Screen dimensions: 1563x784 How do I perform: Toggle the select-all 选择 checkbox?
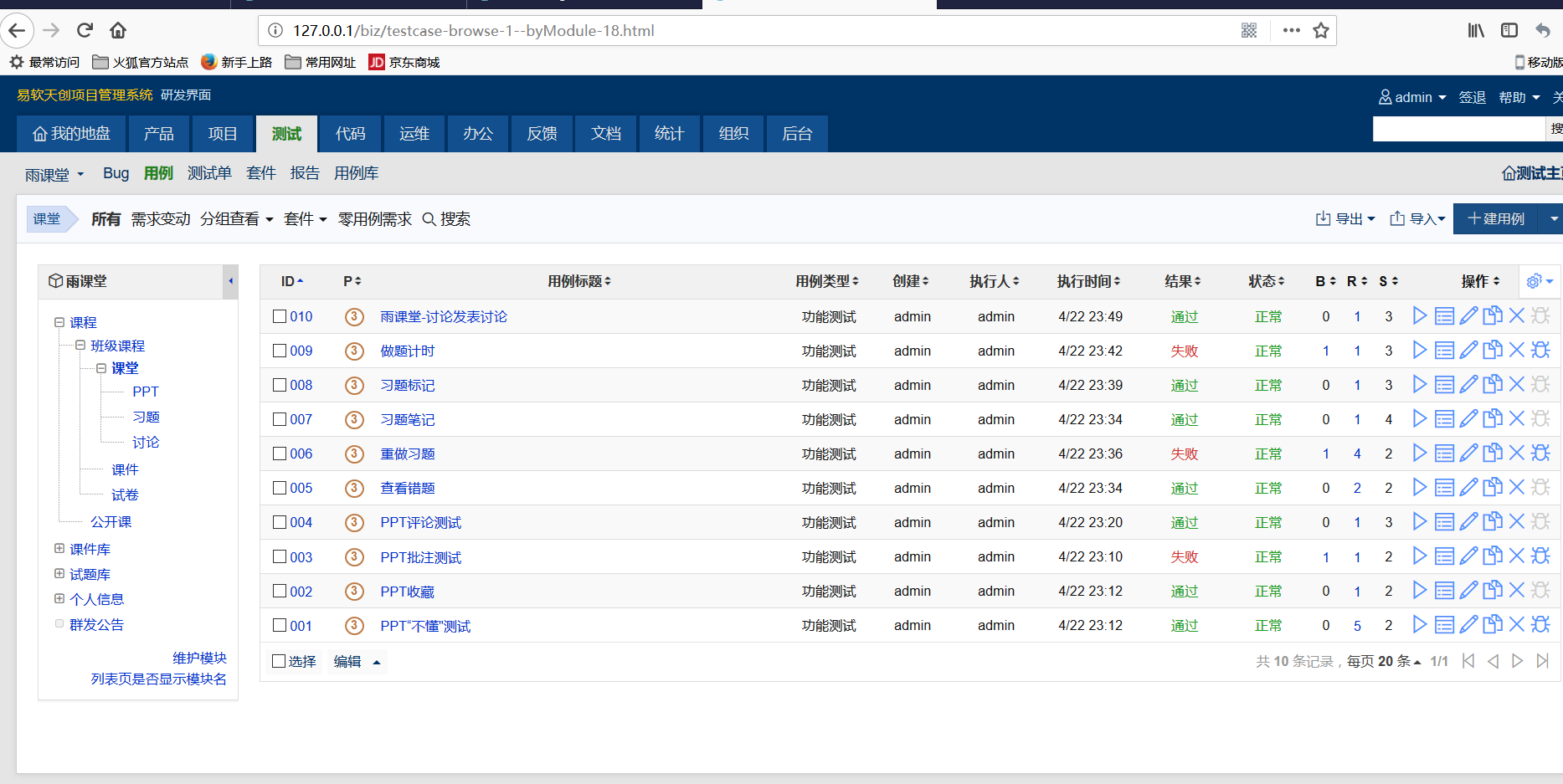[280, 661]
